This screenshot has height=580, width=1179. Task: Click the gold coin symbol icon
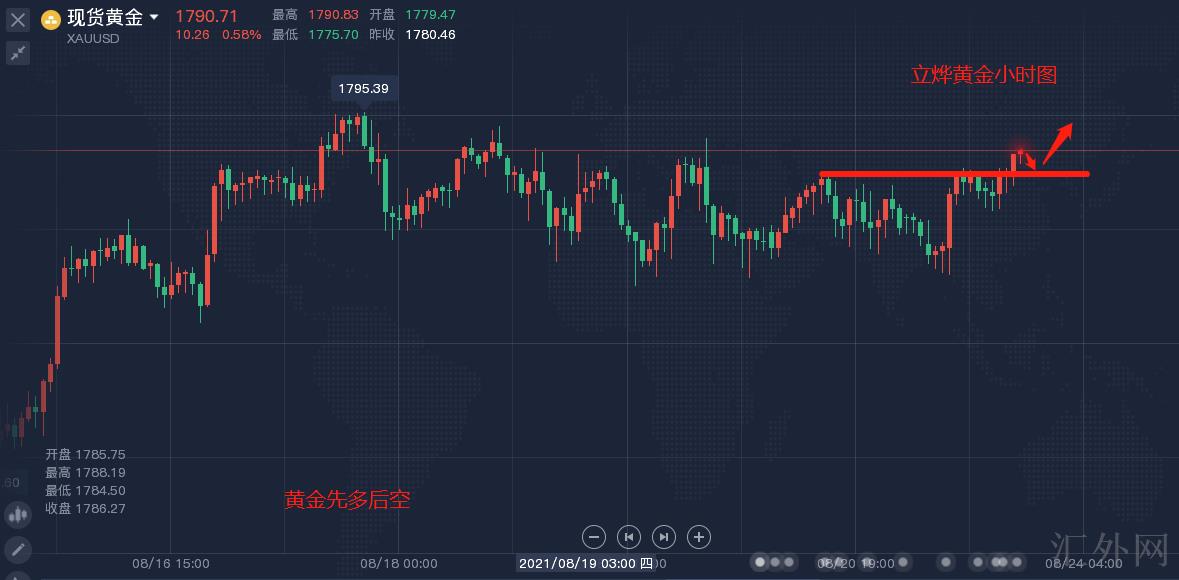point(50,18)
